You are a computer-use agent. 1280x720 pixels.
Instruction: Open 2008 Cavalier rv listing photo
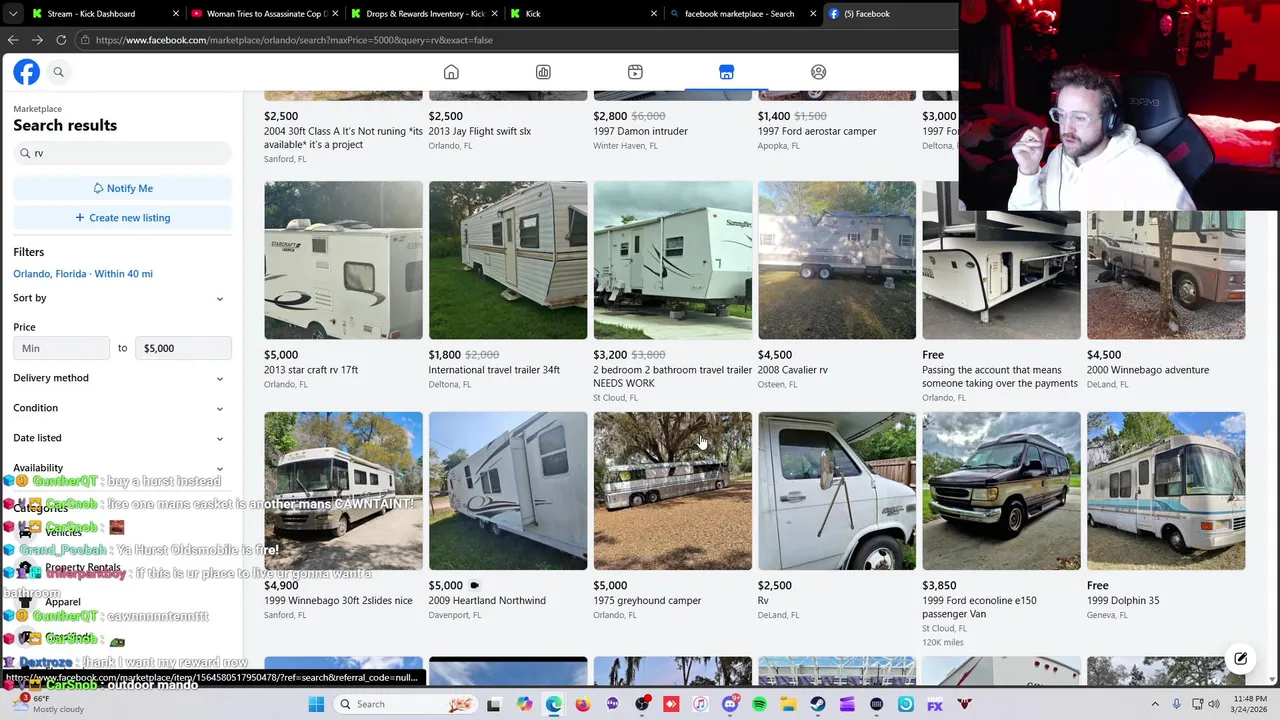point(837,260)
